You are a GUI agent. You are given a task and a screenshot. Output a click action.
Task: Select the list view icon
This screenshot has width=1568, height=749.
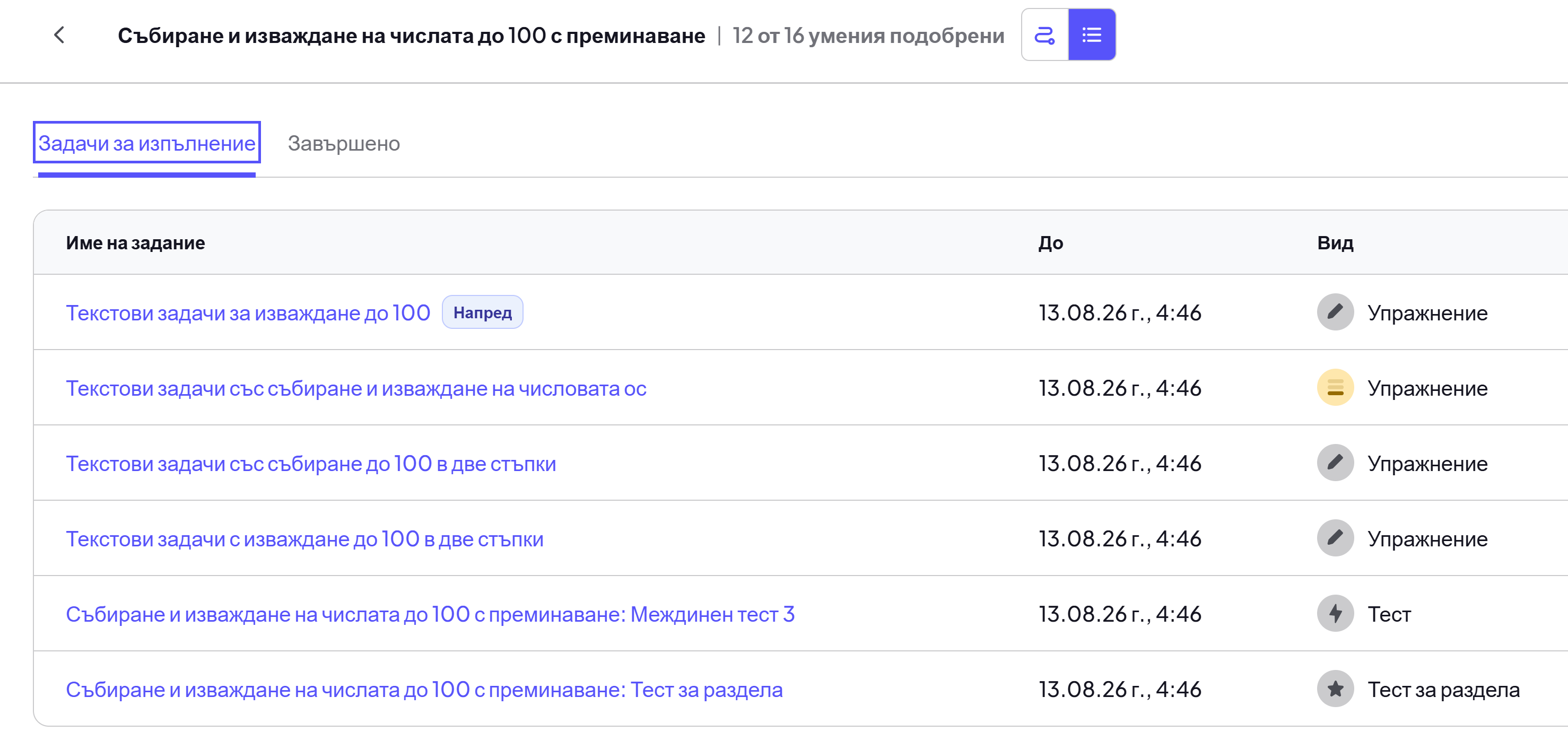(x=1092, y=34)
